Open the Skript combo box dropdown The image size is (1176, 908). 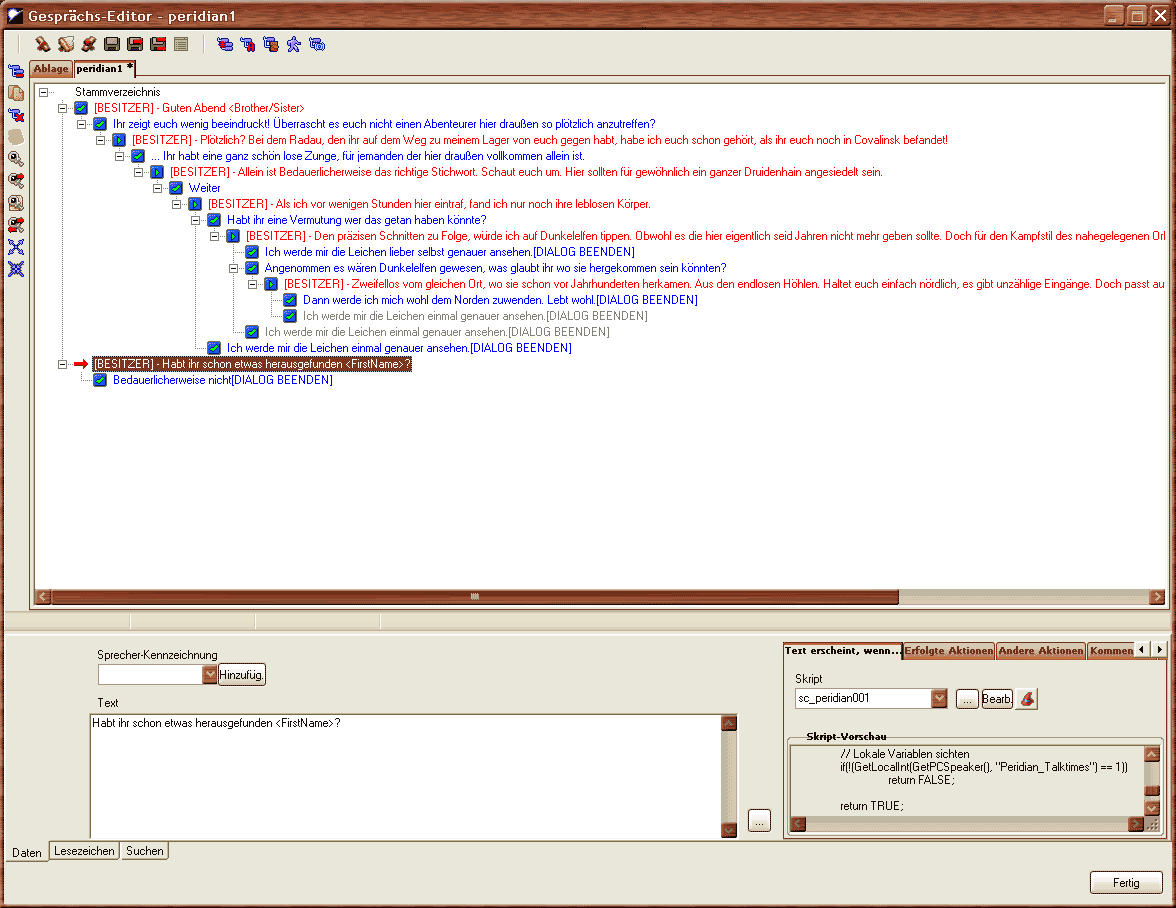[938, 699]
